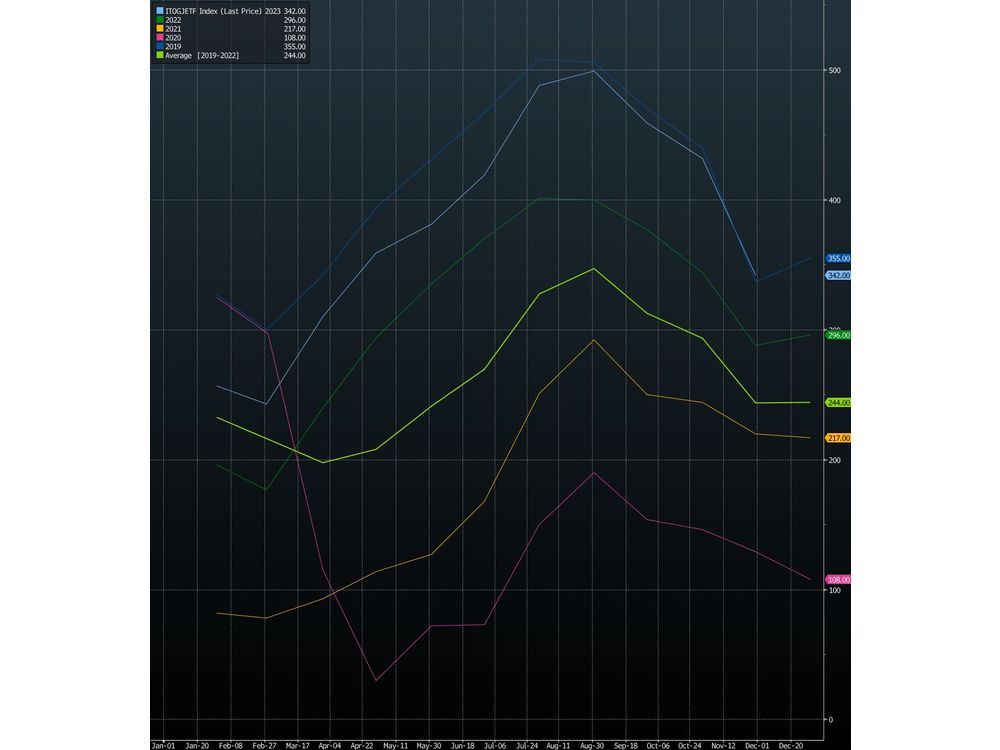Click the green 296.00 axis value tag
Viewport: 1000px width, 750px height.
click(x=837, y=336)
